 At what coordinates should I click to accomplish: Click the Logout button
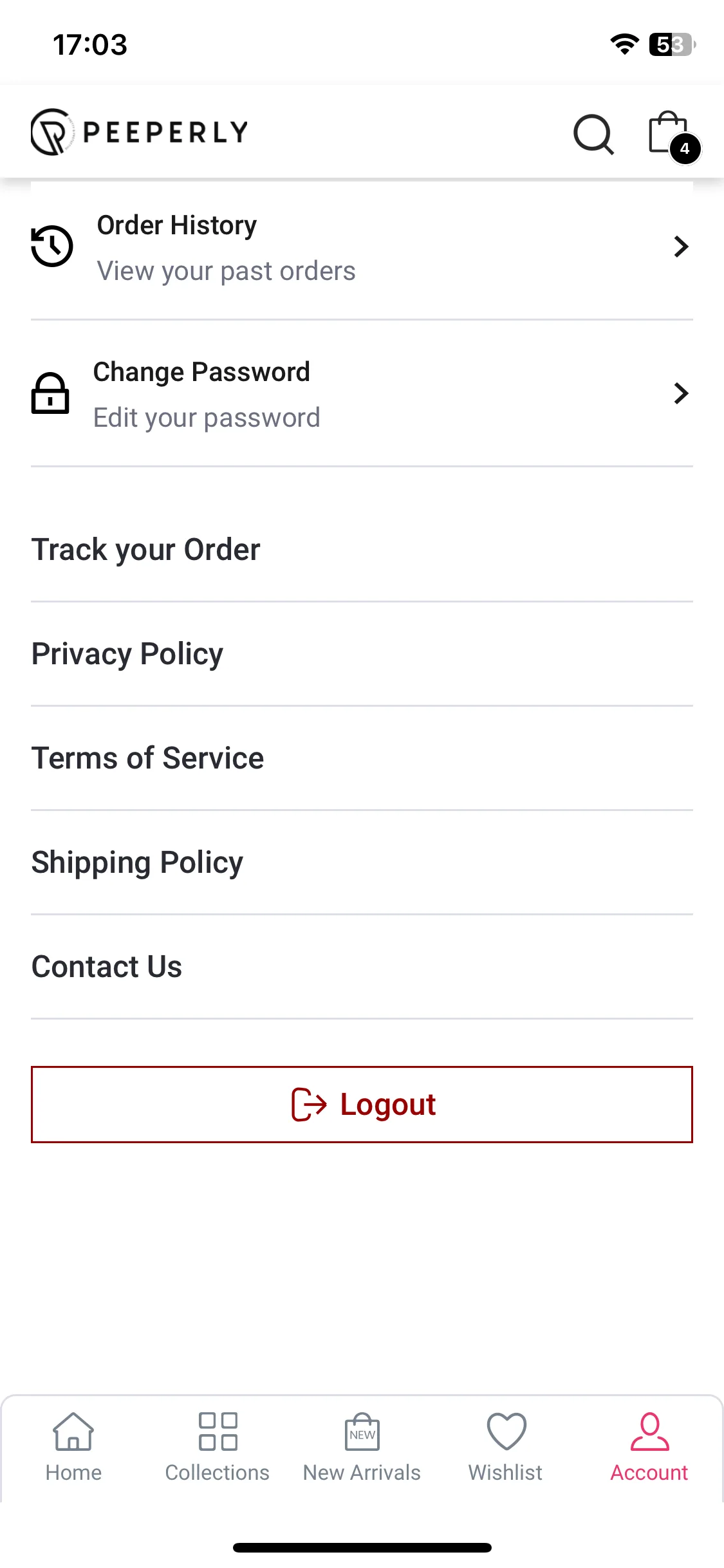click(x=362, y=1105)
